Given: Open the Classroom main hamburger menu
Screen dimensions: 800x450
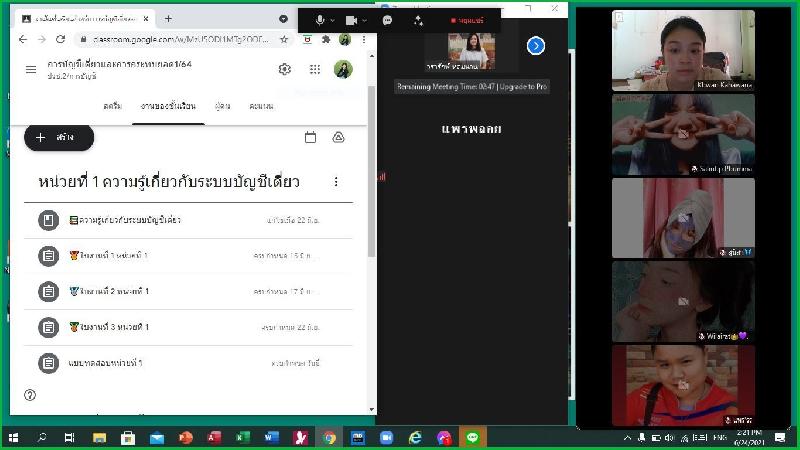Looking at the screenshot, I should click(x=30, y=69).
